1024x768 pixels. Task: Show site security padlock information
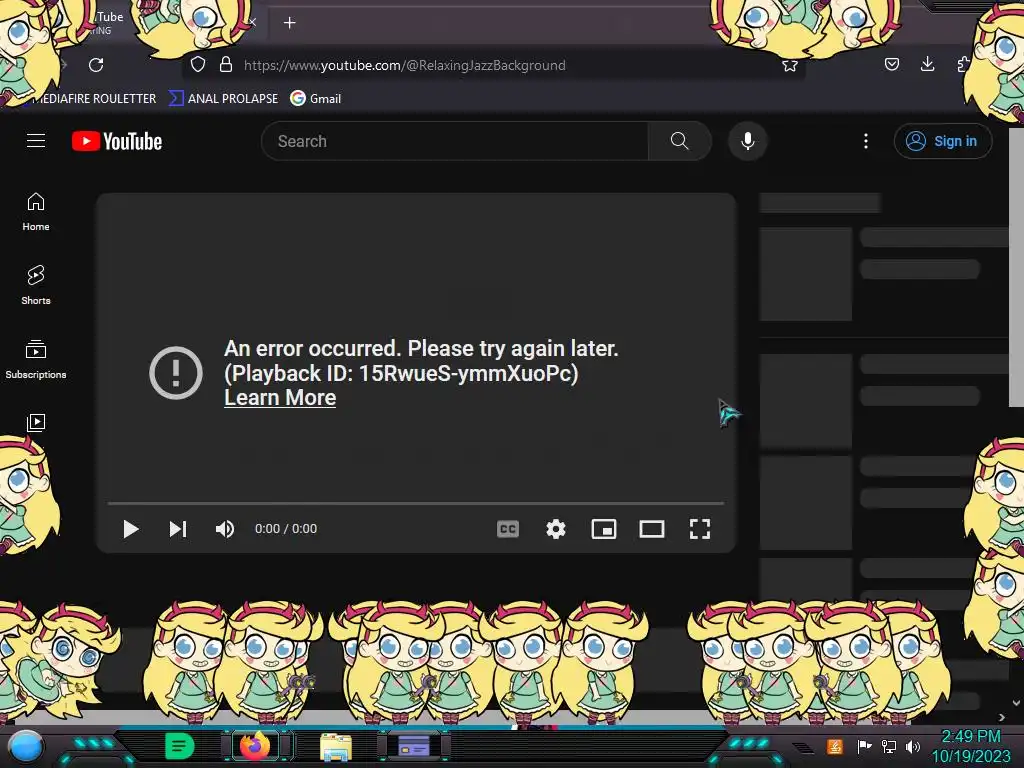226,64
